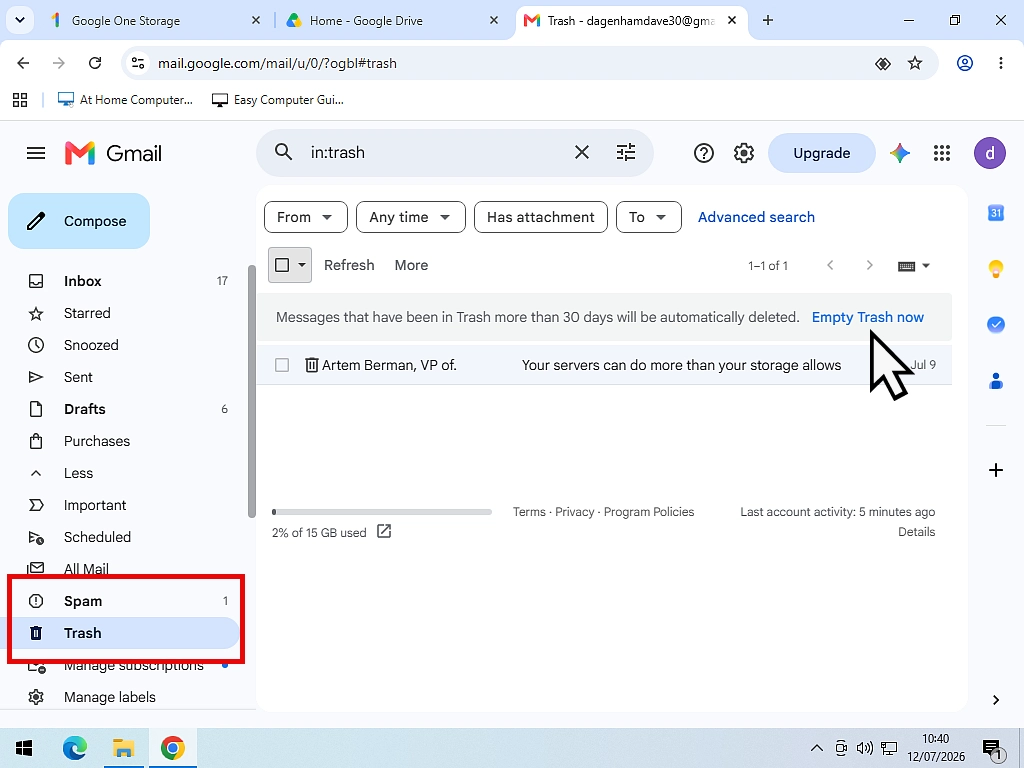Click Upgrade storage button
Viewport: 1024px width, 768px height.
[x=822, y=153]
